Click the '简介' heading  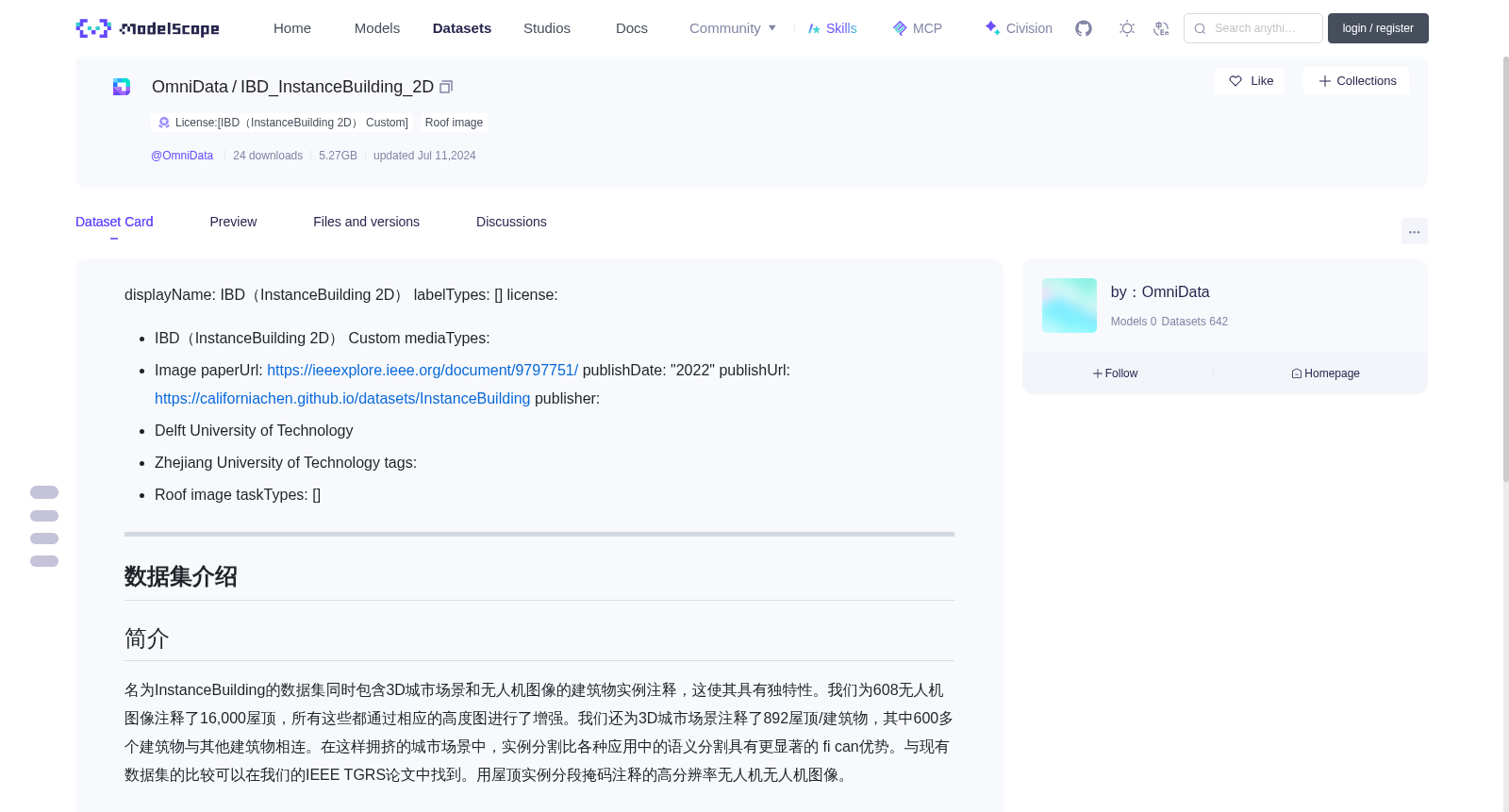pyautogui.click(x=147, y=638)
